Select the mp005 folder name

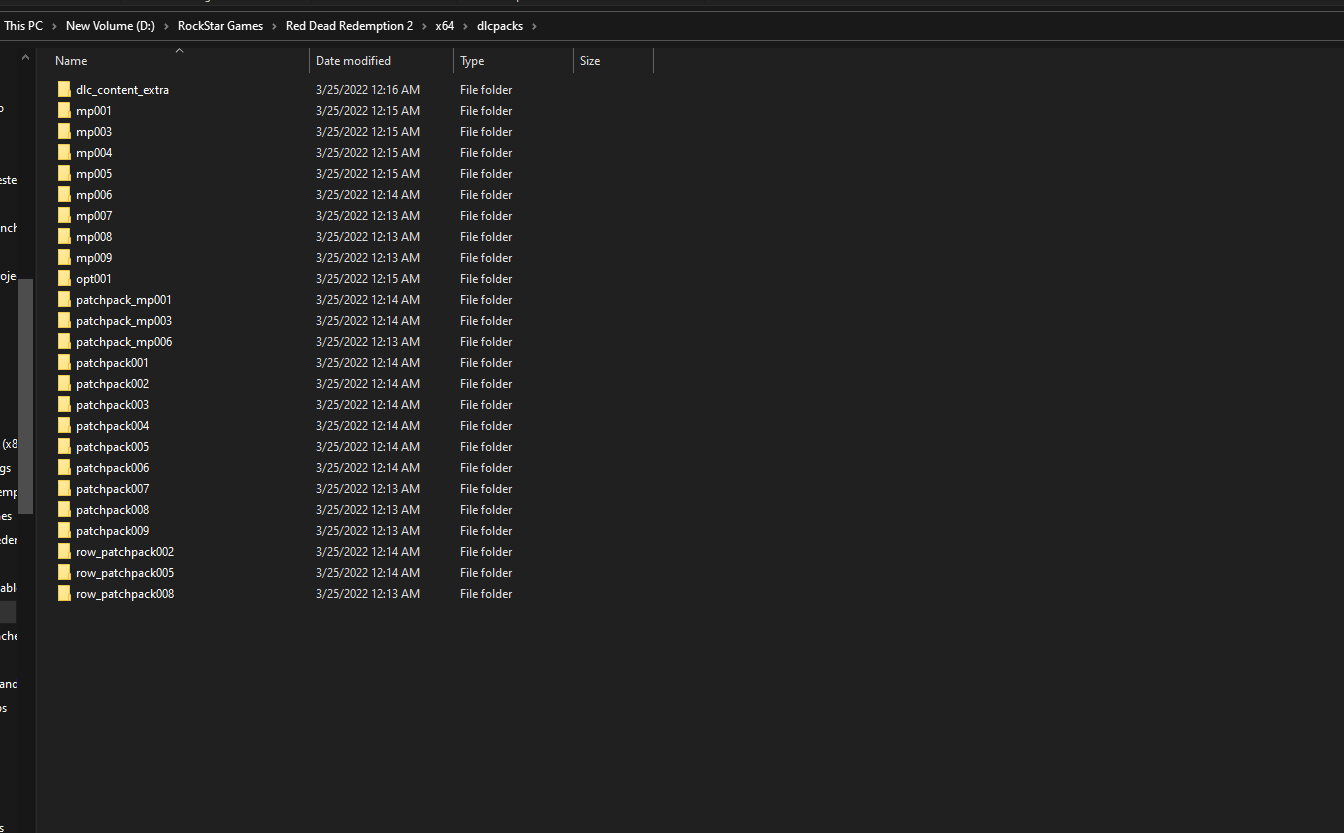94,174
